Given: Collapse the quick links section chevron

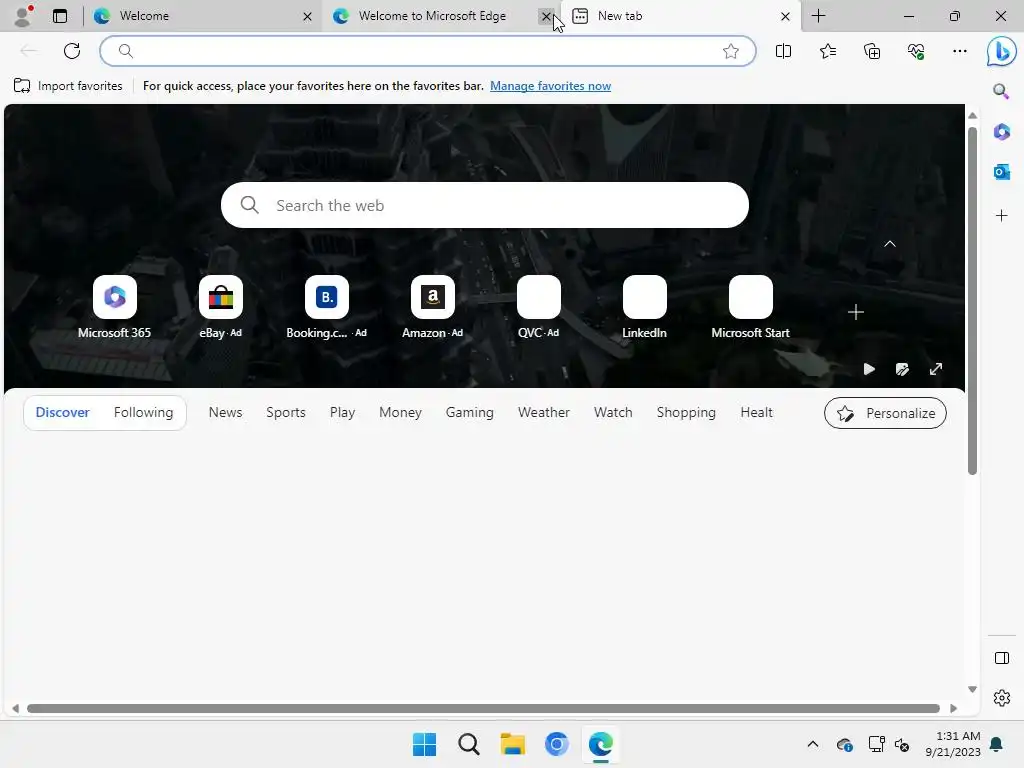Looking at the screenshot, I should pyautogui.click(x=889, y=244).
